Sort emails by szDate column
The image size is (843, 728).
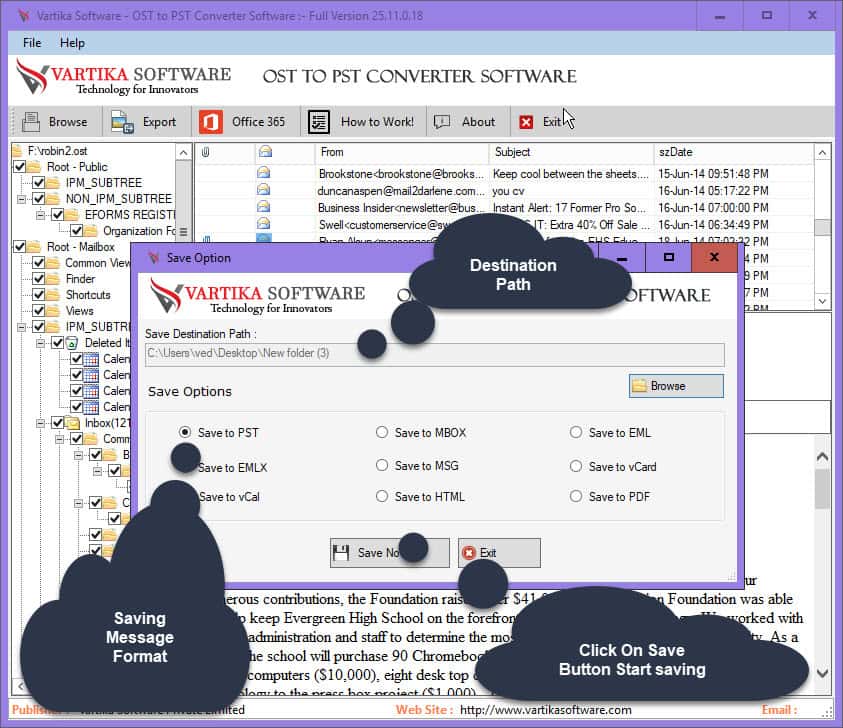click(676, 152)
